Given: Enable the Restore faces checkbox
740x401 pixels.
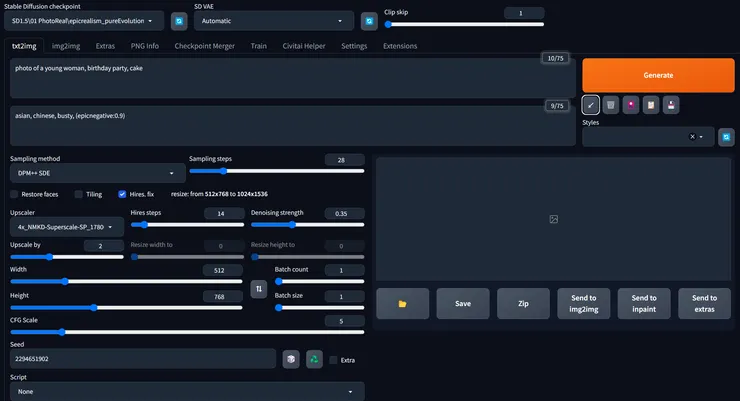Looking at the screenshot, I should (x=14, y=194).
